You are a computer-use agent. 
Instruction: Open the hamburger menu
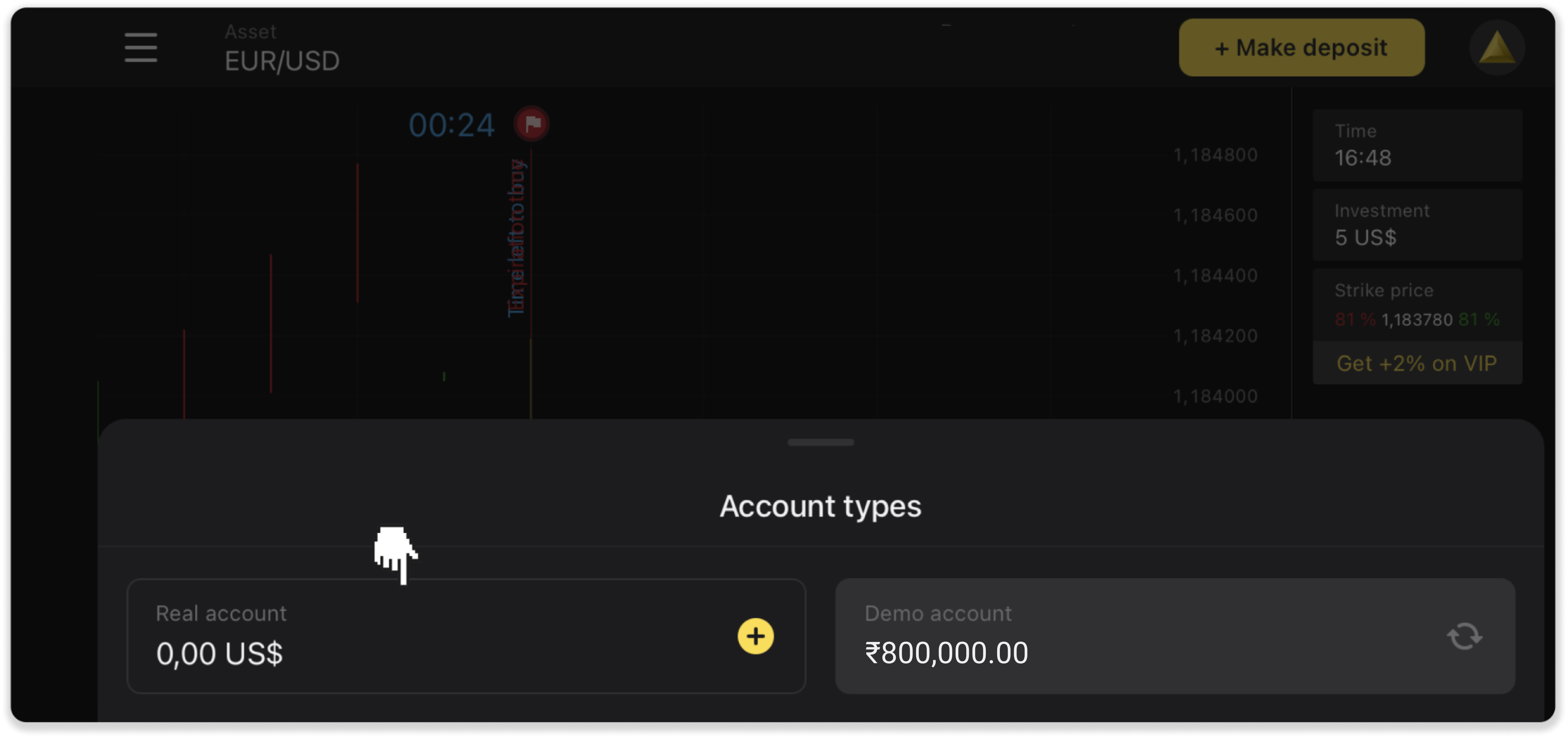click(141, 48)
